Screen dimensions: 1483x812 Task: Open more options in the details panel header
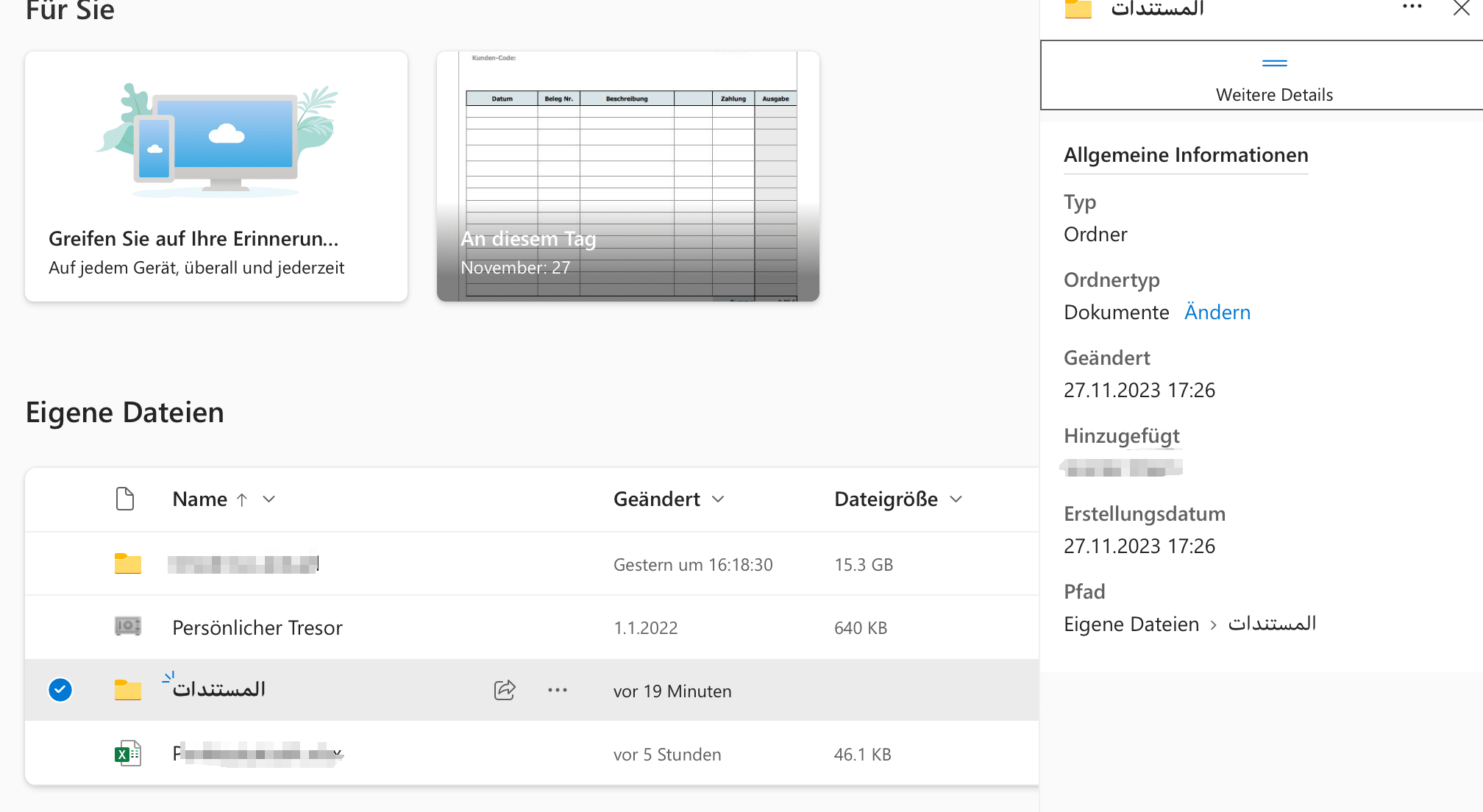[1412, 7]
